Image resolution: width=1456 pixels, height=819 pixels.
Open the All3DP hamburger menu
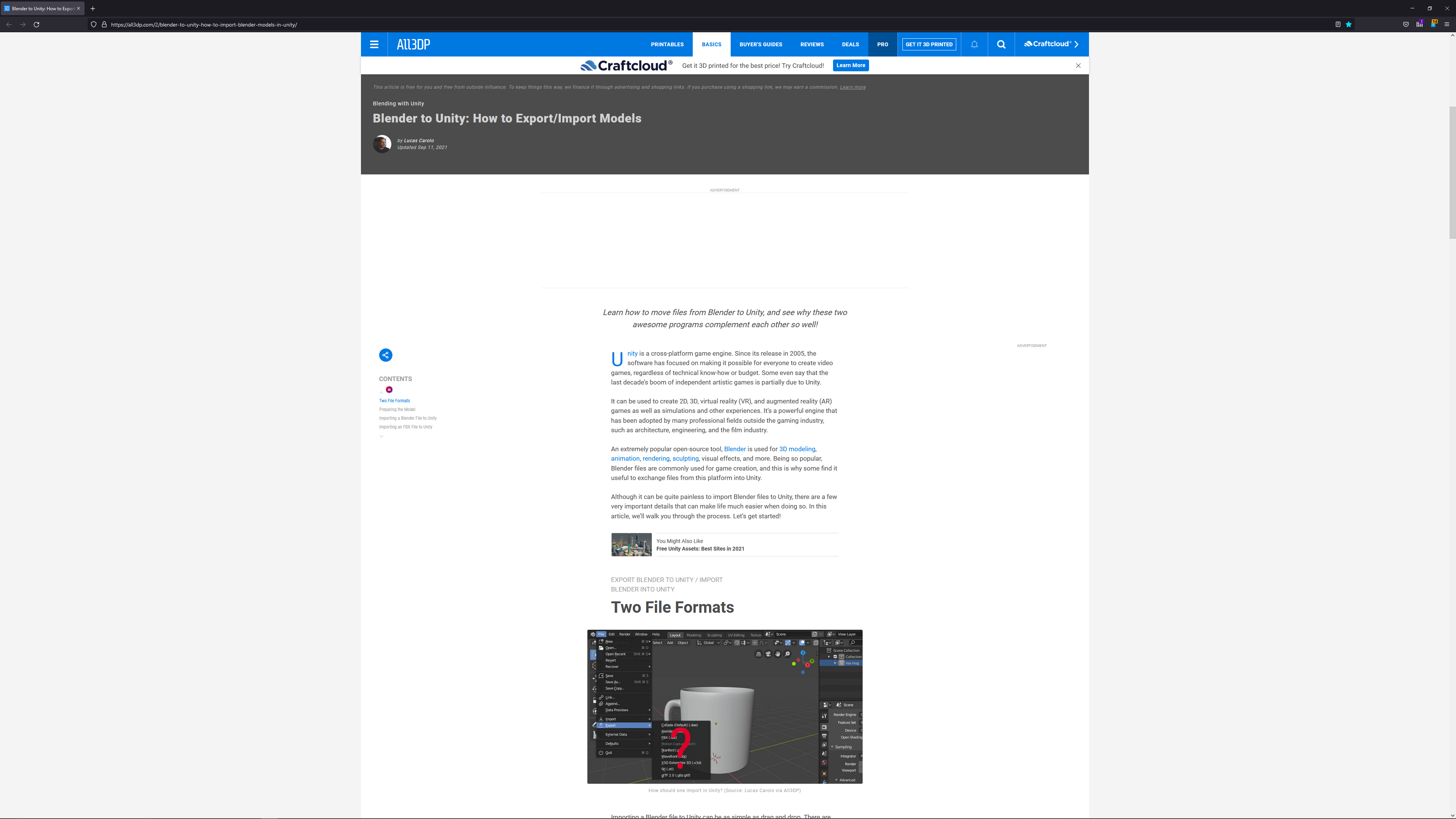coord(374,44)
